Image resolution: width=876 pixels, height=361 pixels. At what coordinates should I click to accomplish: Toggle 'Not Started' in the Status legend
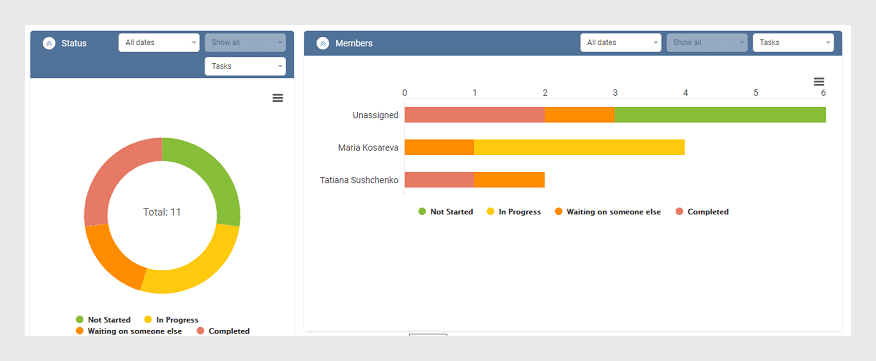point(103,320)
